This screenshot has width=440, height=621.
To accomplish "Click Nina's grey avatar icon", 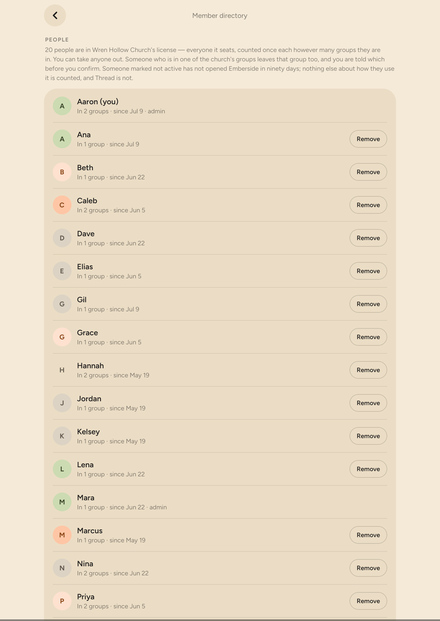I will (62, 568).
